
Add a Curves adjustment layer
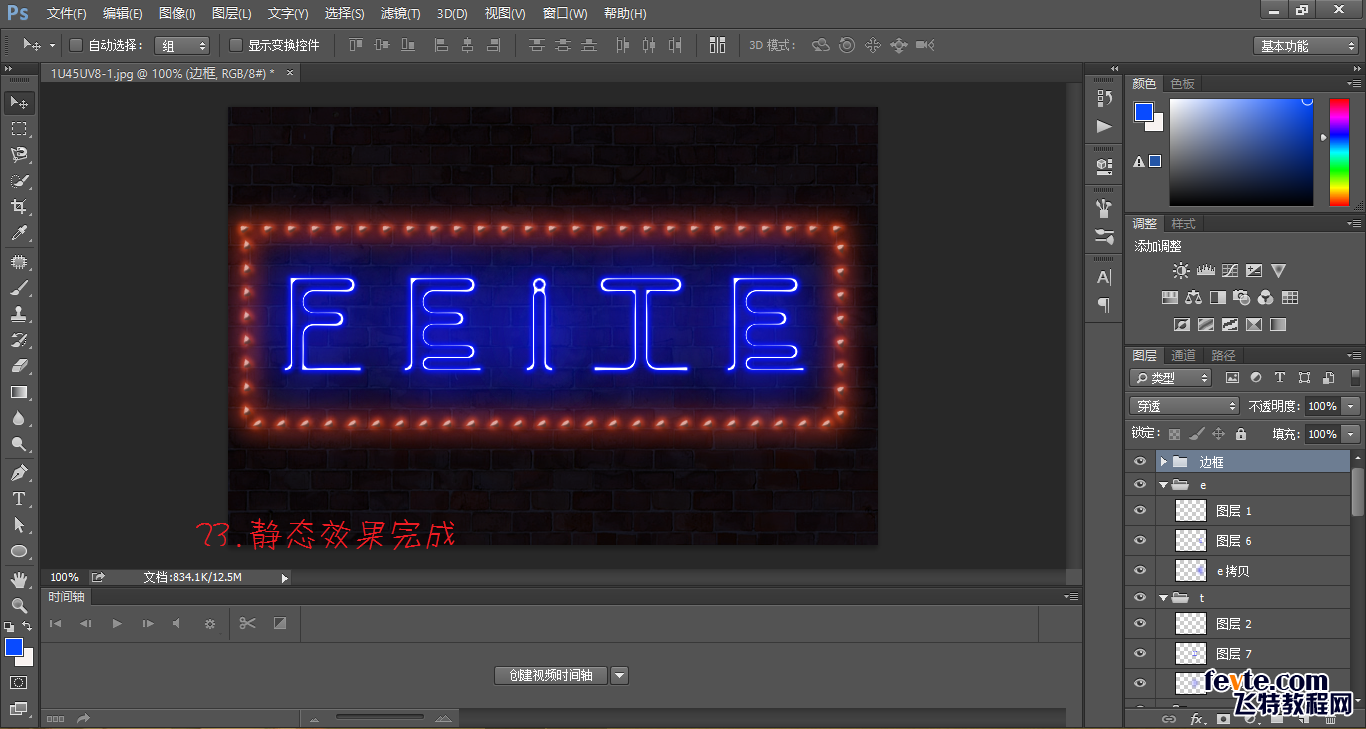click(1228, 270)
